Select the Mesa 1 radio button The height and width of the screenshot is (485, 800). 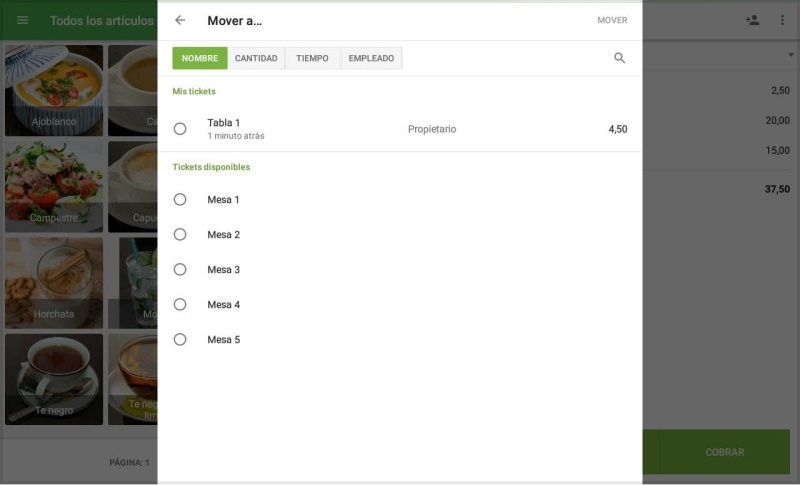pos(180,199)
